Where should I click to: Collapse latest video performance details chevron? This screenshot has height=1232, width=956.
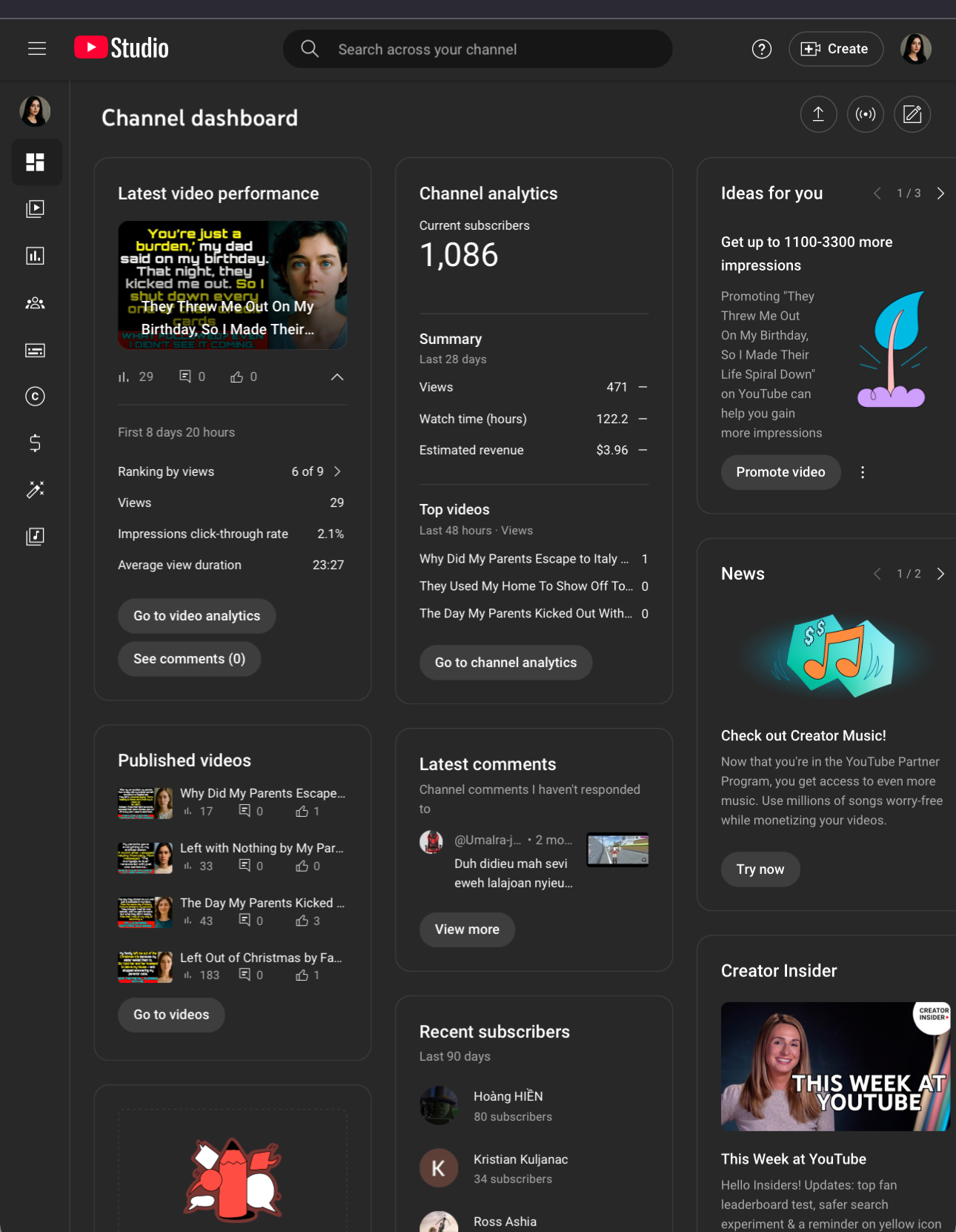(x=337, y=377)
